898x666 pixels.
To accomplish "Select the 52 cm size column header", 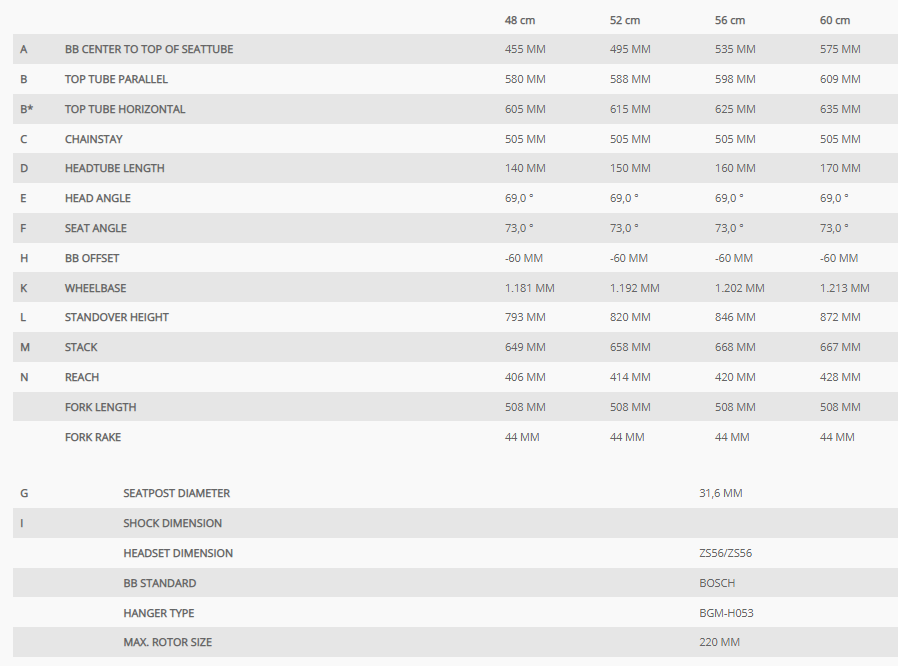I will [x=625, y=20].
